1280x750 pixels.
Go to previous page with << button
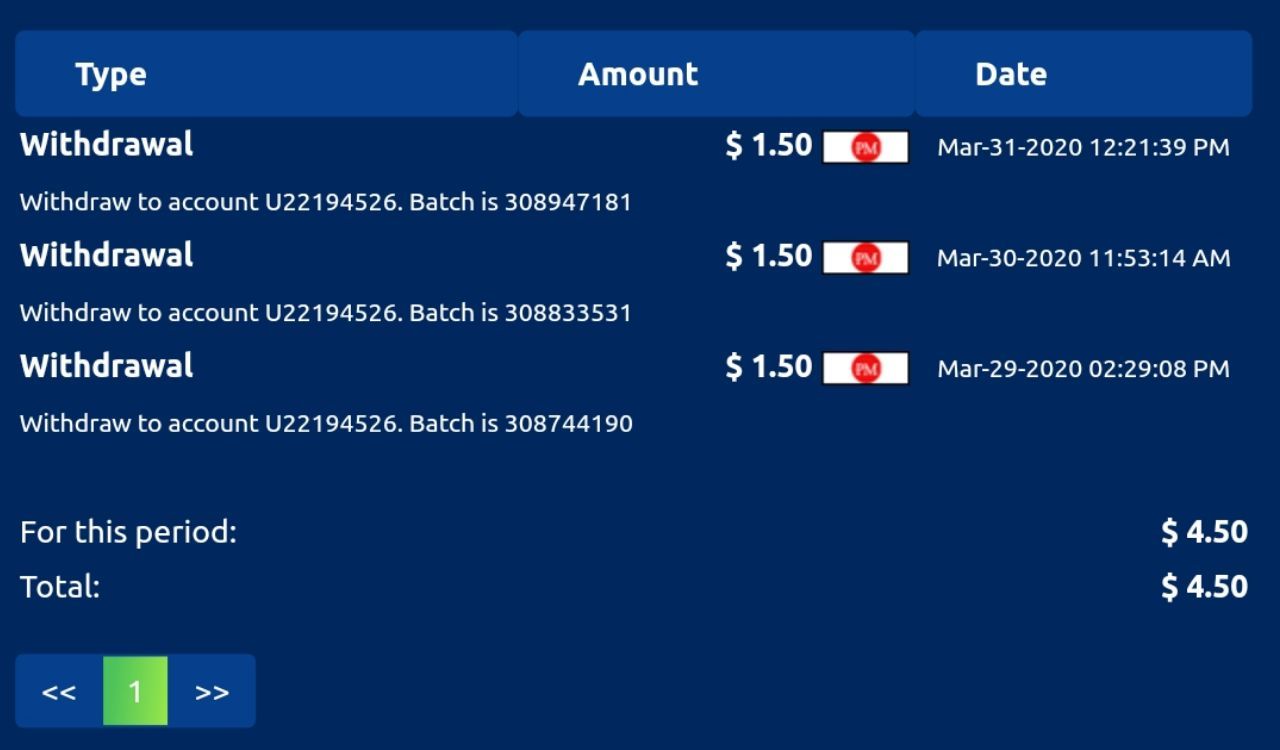pyautogui.click(x=59, y=691)
